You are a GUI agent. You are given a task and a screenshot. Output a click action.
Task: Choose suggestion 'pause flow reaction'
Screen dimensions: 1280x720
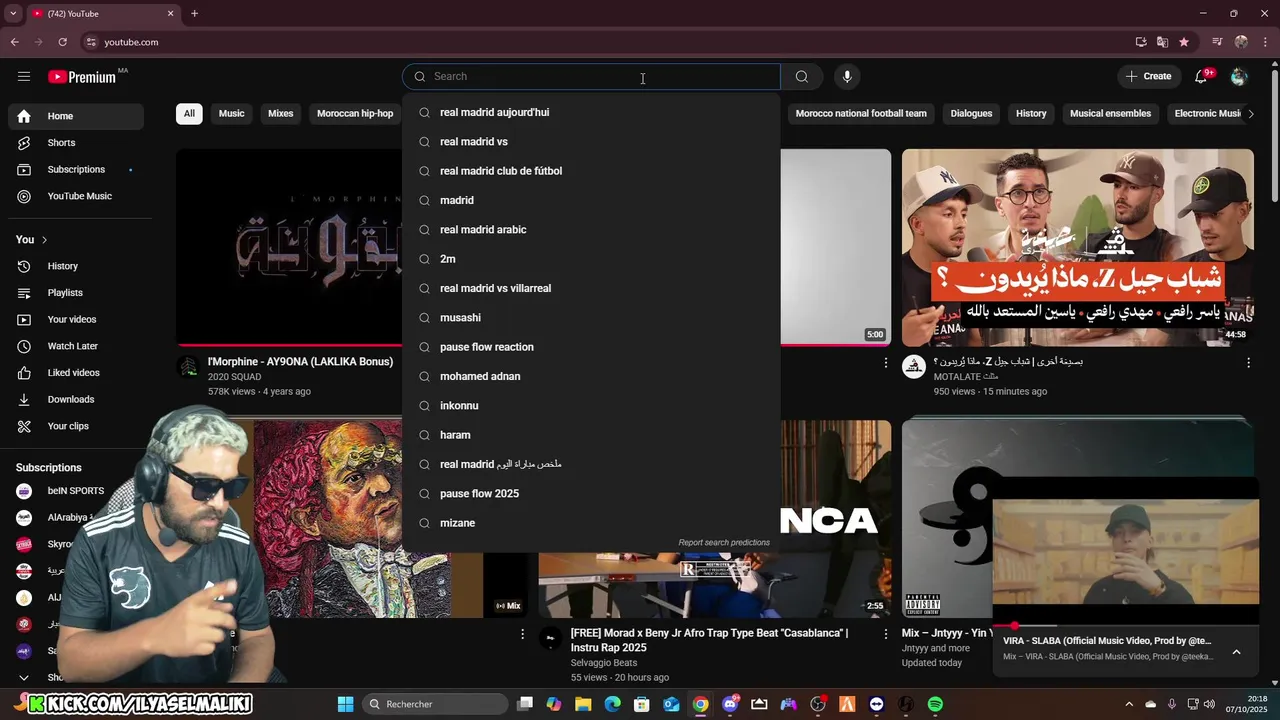591,347
